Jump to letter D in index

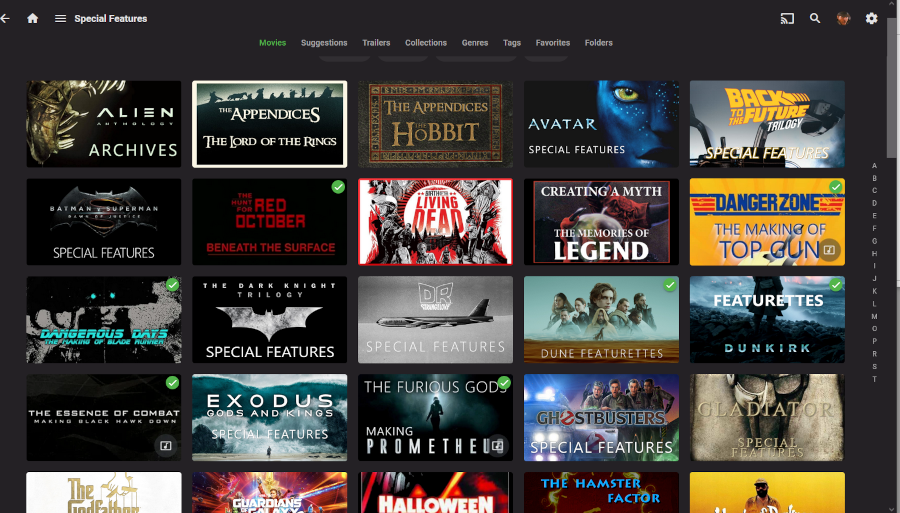click(x=874, y=203)
